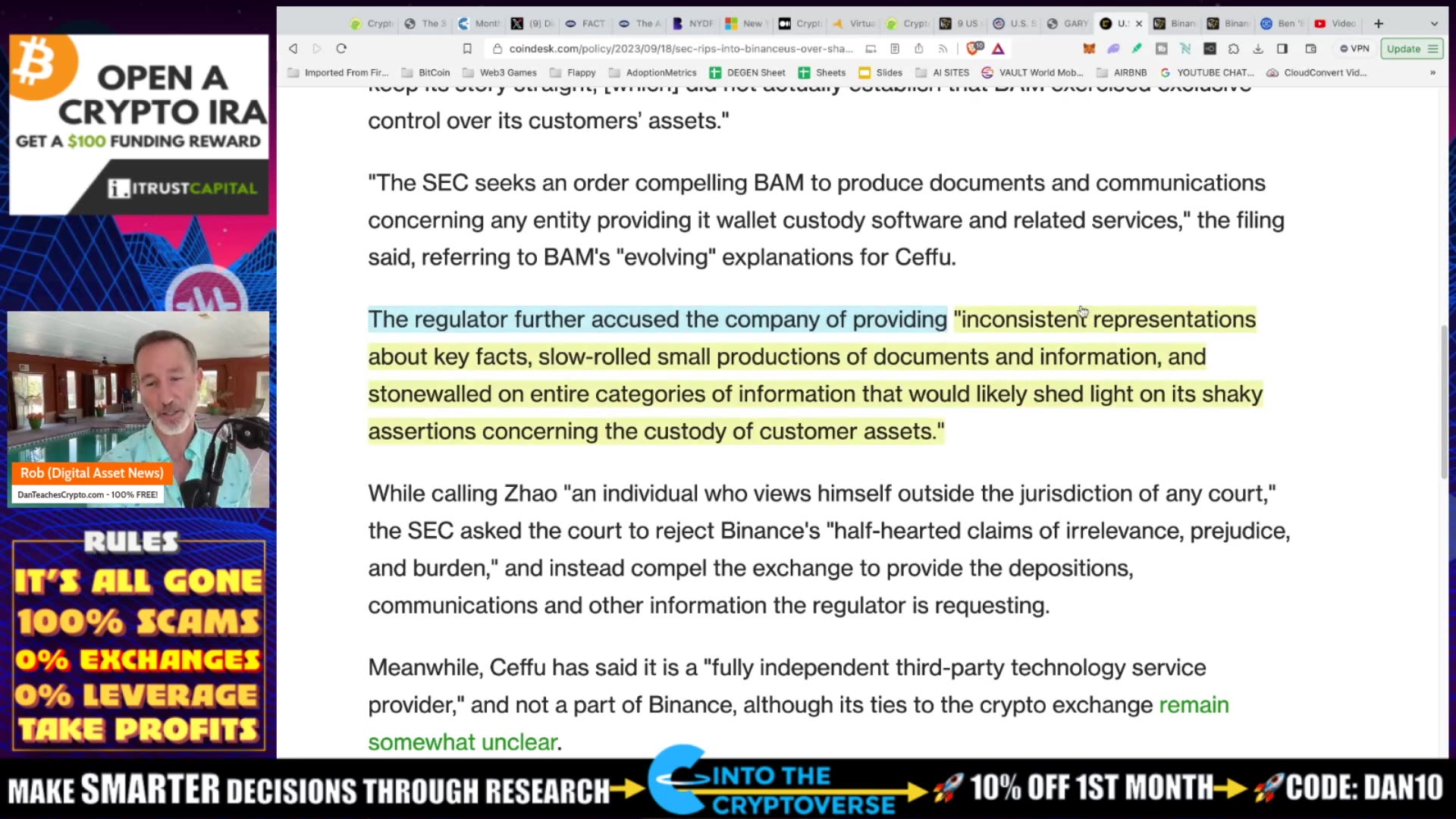The image size is (1456, 819).
Task: Bookmark the current page
Action: (x=467, y=49)
